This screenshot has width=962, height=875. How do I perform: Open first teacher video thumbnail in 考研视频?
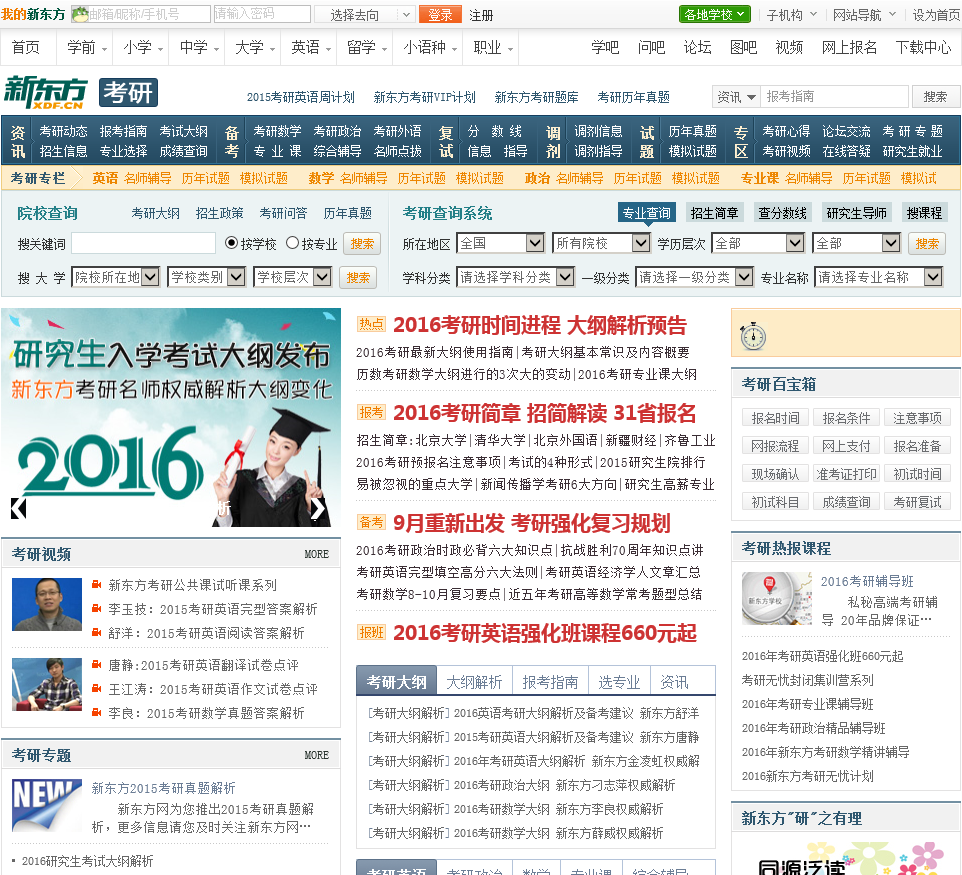[47, 604]
